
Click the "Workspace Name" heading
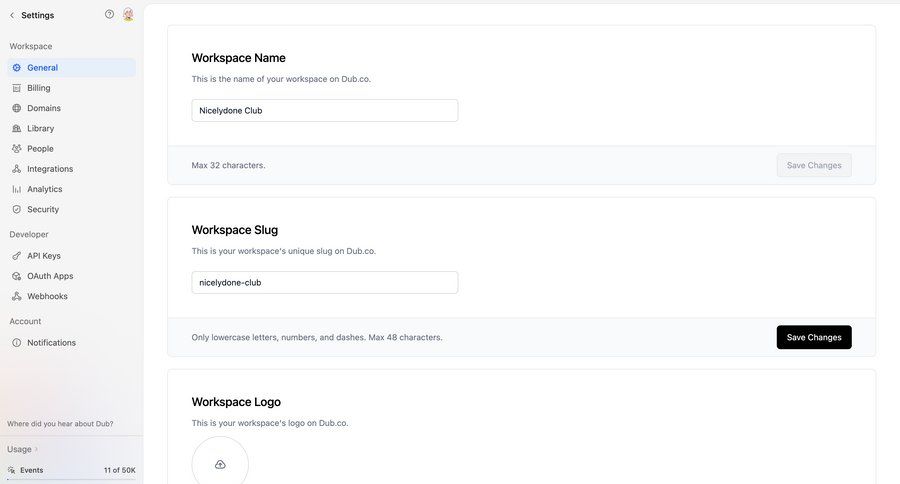point(239,58)
